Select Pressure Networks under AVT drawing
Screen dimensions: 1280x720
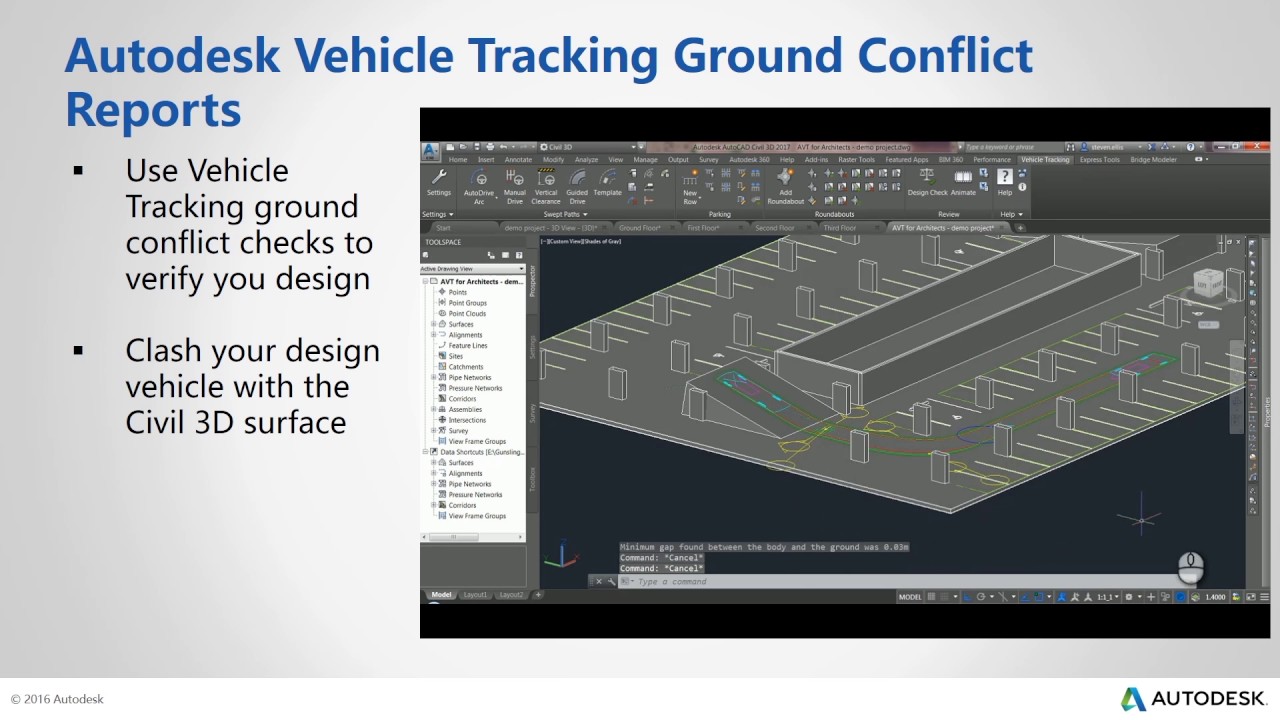coord(475,388)
